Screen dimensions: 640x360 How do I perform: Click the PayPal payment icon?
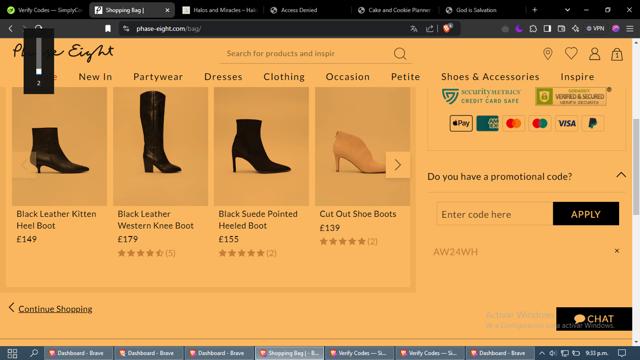(593, 123)
